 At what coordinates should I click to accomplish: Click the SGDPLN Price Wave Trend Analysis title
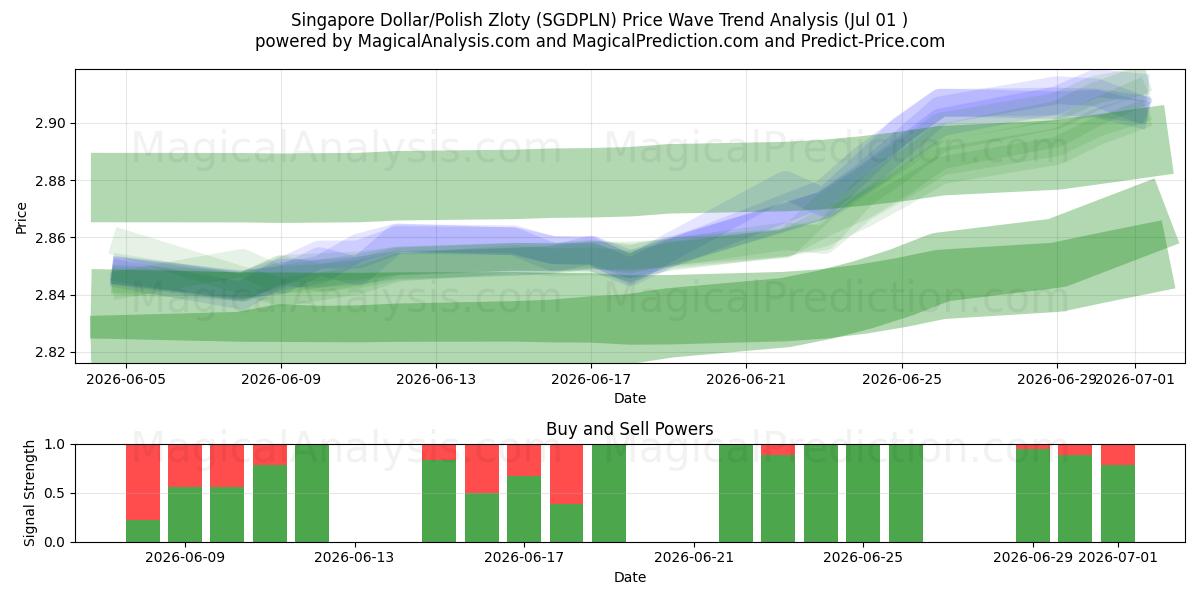pyautogui.click(x=600, y=20)
